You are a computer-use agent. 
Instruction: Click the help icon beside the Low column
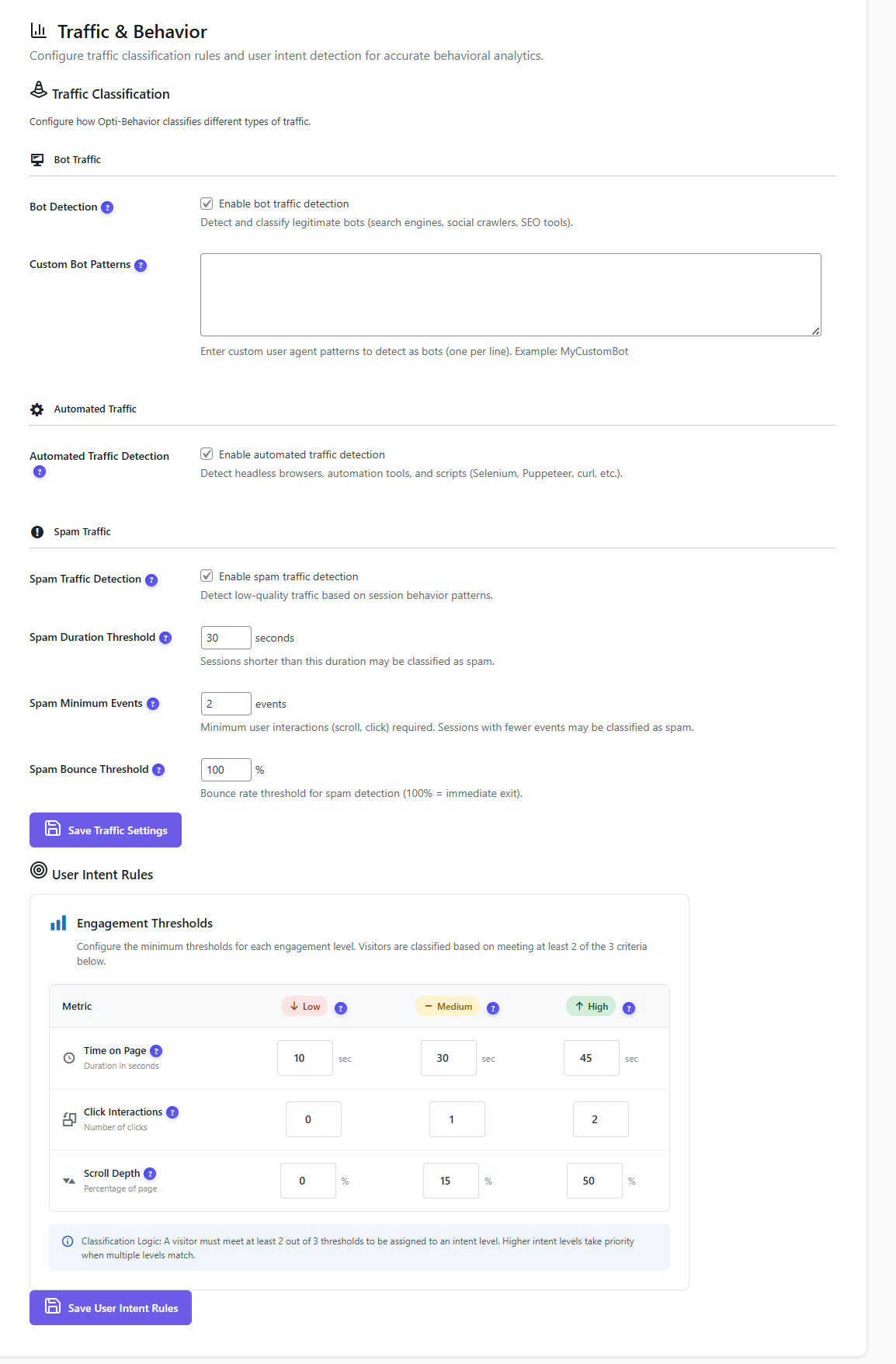click(340, 1007)
